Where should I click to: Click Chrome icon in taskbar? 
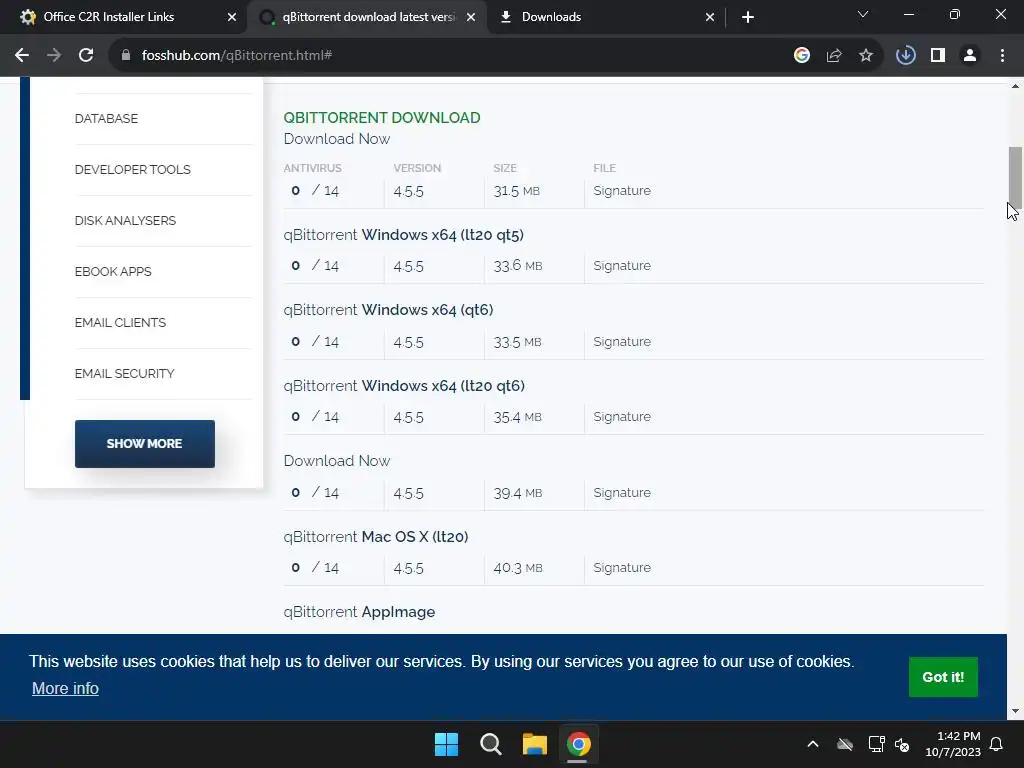coord(579,744)
